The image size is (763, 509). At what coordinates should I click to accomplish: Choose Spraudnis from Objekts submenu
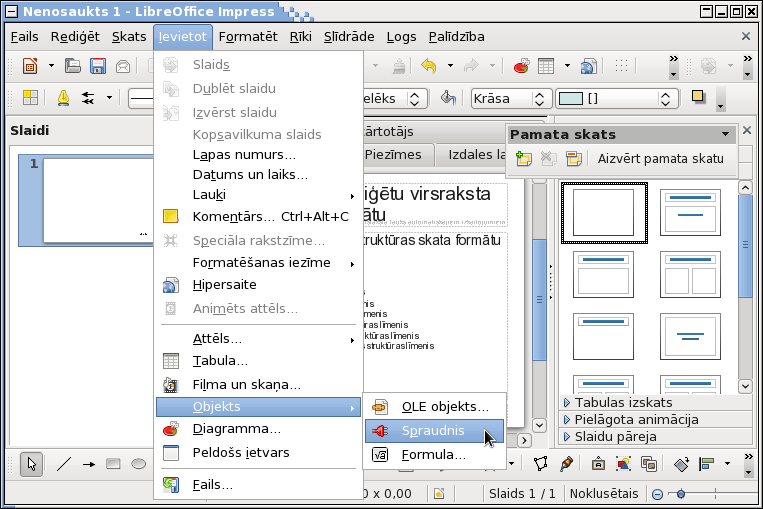(434, 431)
